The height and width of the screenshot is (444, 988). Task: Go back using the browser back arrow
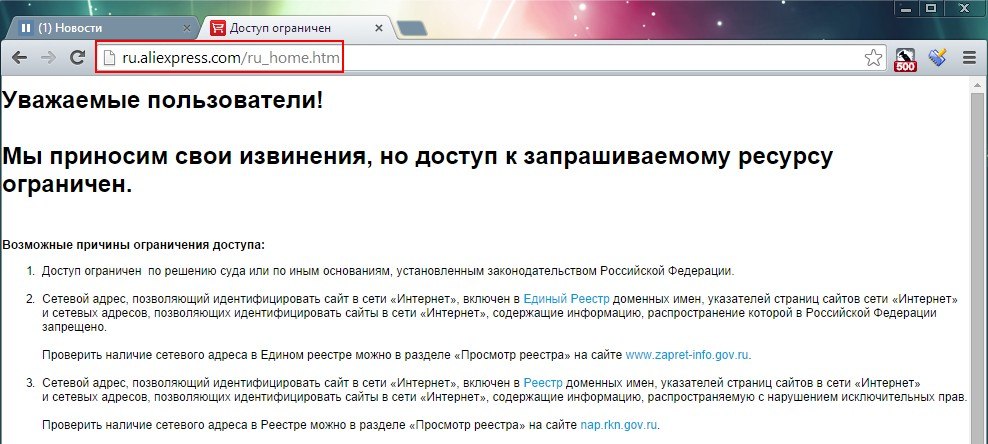[x=19, y=58]
